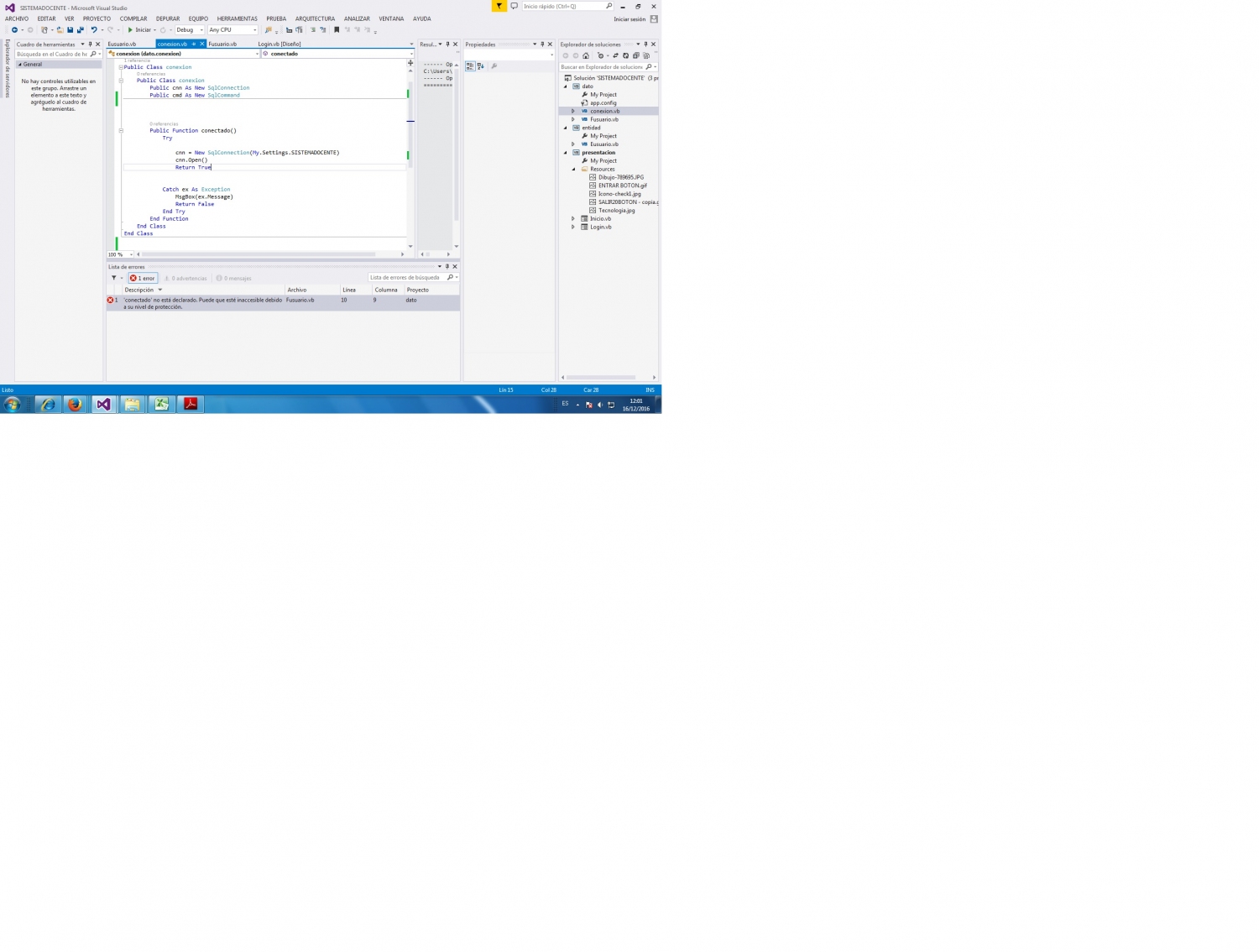Open the HERRAMIENTAS menu
Screen dimensions: 1259x952
coord(238,18)
